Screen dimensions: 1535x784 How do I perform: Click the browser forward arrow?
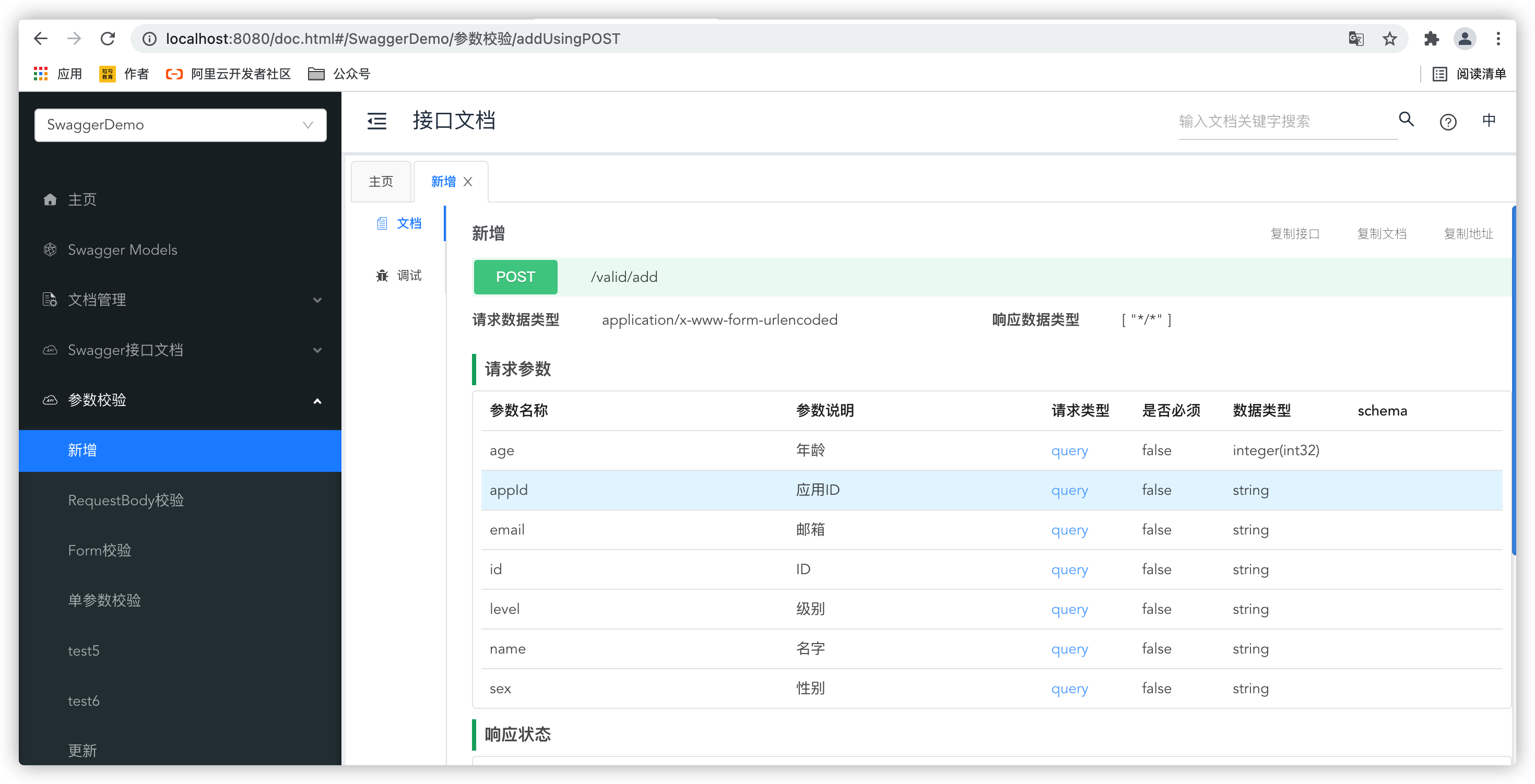coord(74,39)
